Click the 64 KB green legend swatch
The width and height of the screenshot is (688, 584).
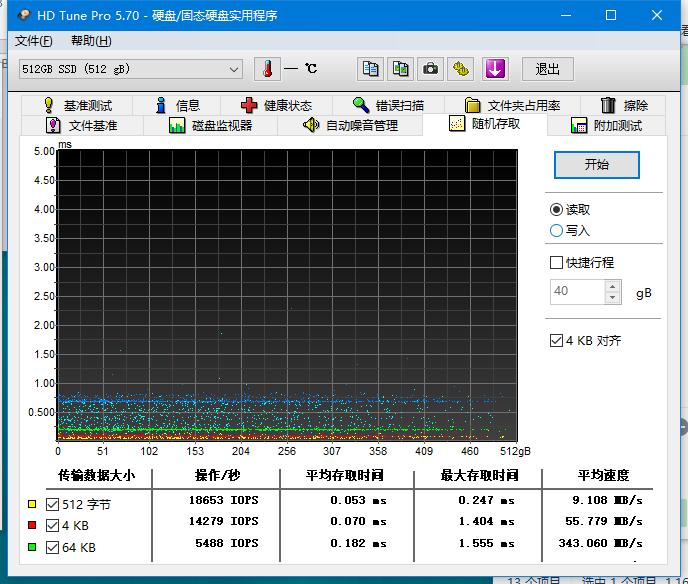(x=32, y=547)
